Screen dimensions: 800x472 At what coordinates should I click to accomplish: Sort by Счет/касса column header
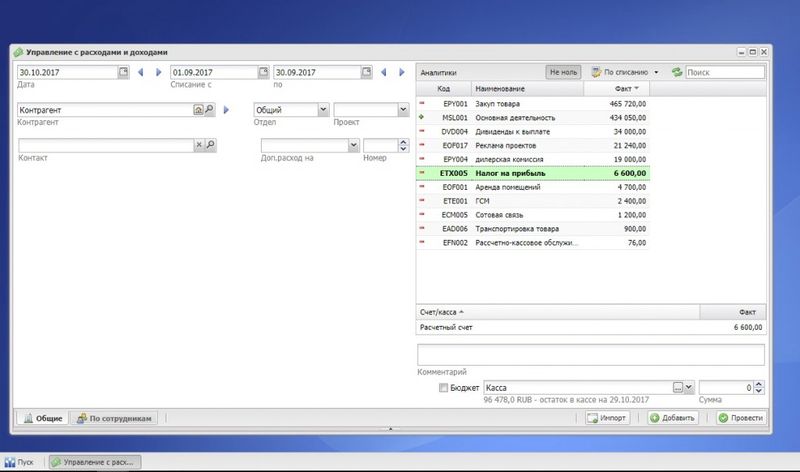(558, 312)
